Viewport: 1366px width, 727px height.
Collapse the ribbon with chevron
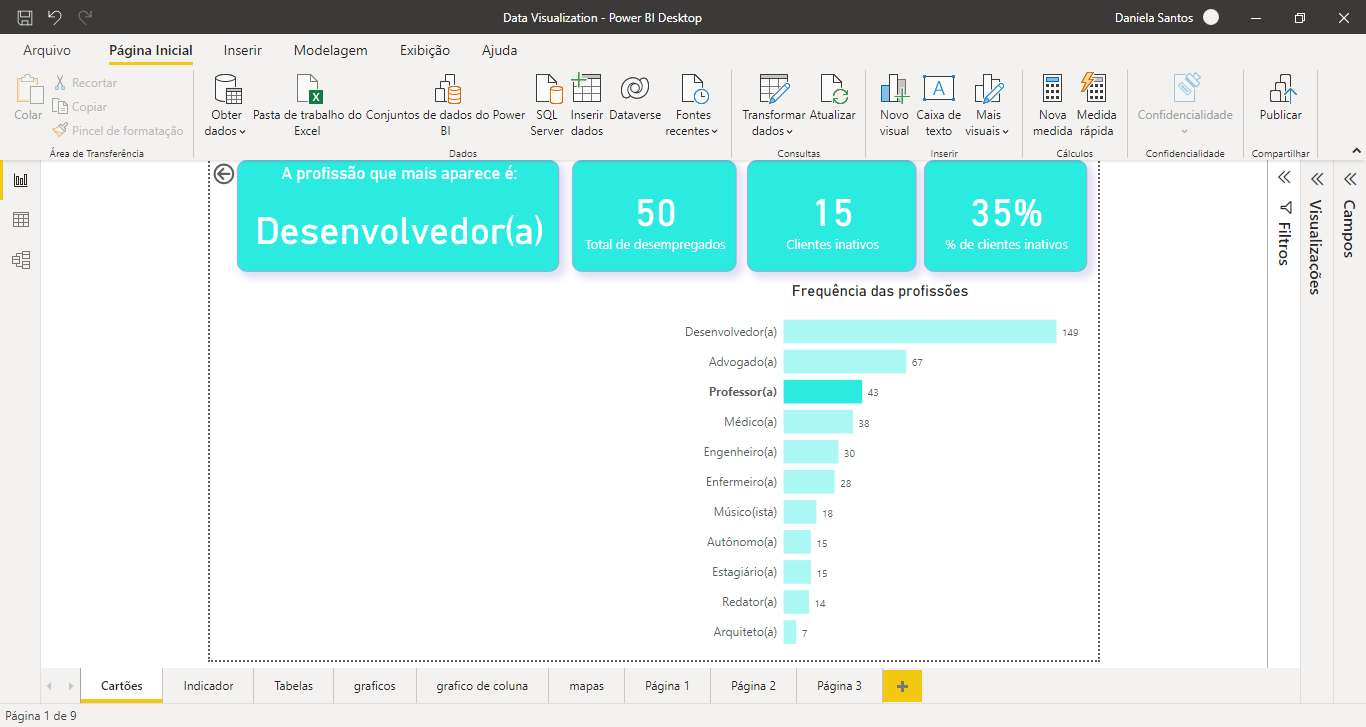click(x=1355, y=151)
